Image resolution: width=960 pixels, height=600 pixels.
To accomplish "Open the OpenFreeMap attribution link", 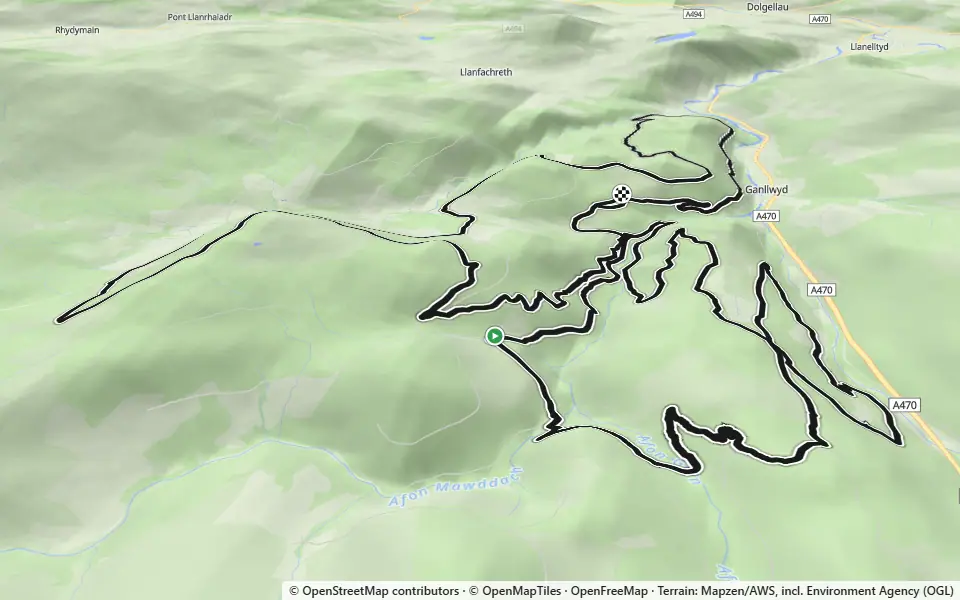I will click(x=609, y=591).
